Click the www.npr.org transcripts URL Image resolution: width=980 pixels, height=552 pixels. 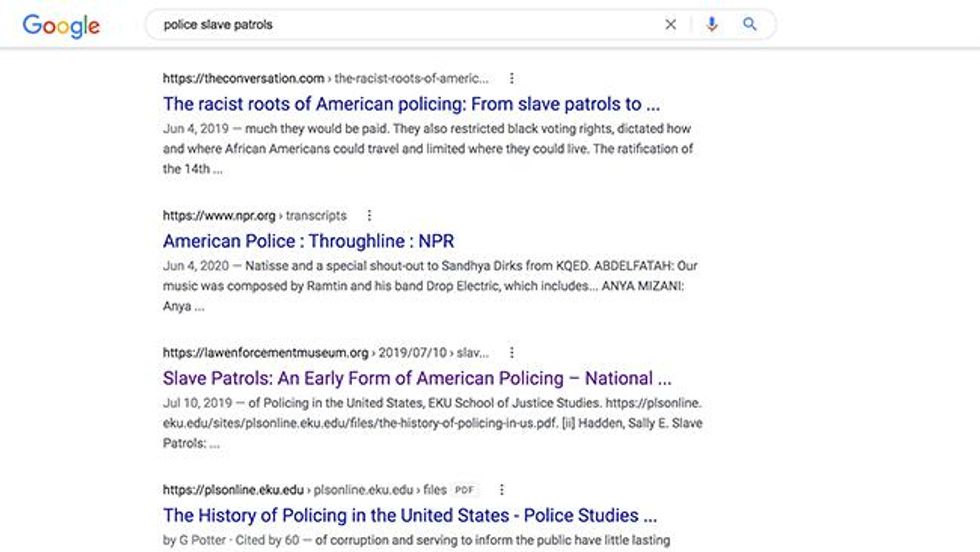click(254, 215)
